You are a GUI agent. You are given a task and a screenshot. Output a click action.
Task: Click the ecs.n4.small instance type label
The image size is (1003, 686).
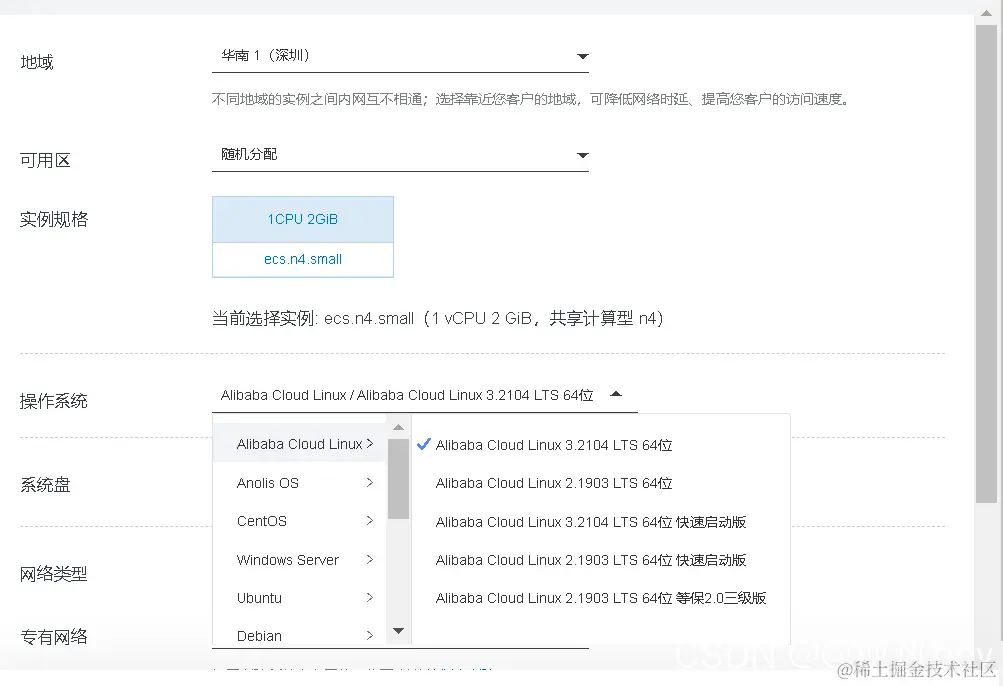302,259
